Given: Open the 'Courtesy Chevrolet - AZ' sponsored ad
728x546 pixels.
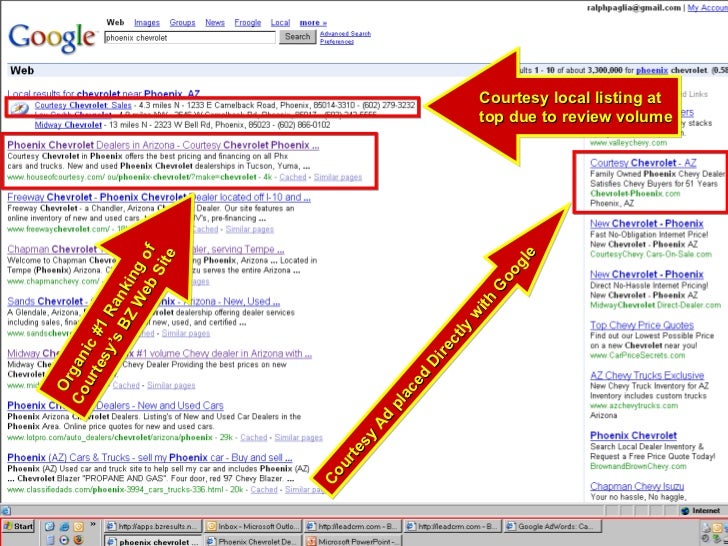Looking at the screenshot, I should pyautogui.click(x=643, y=163).
